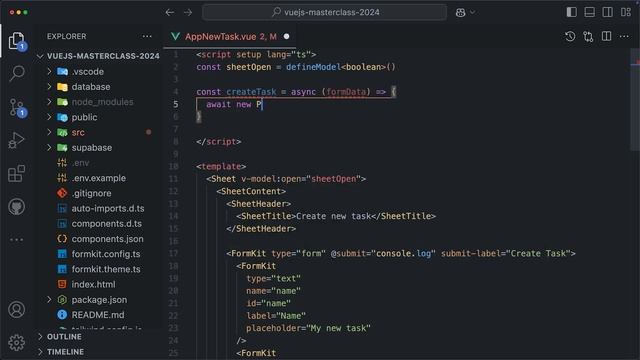The width and height of the screenshot is (640, 360).
Task: Open the Manage gear icon
Action: point(17,342)
